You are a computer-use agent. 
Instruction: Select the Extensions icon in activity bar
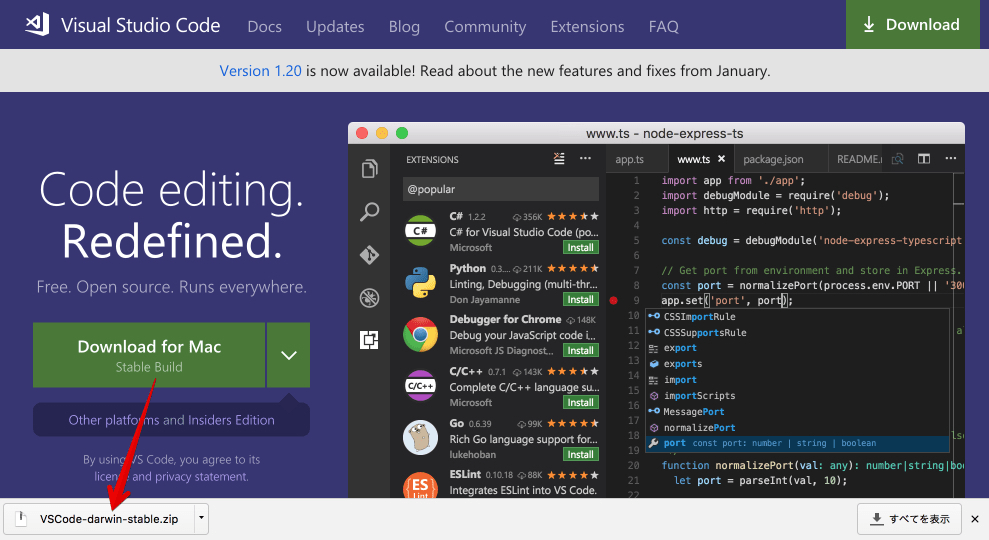[x=370, y=340]
